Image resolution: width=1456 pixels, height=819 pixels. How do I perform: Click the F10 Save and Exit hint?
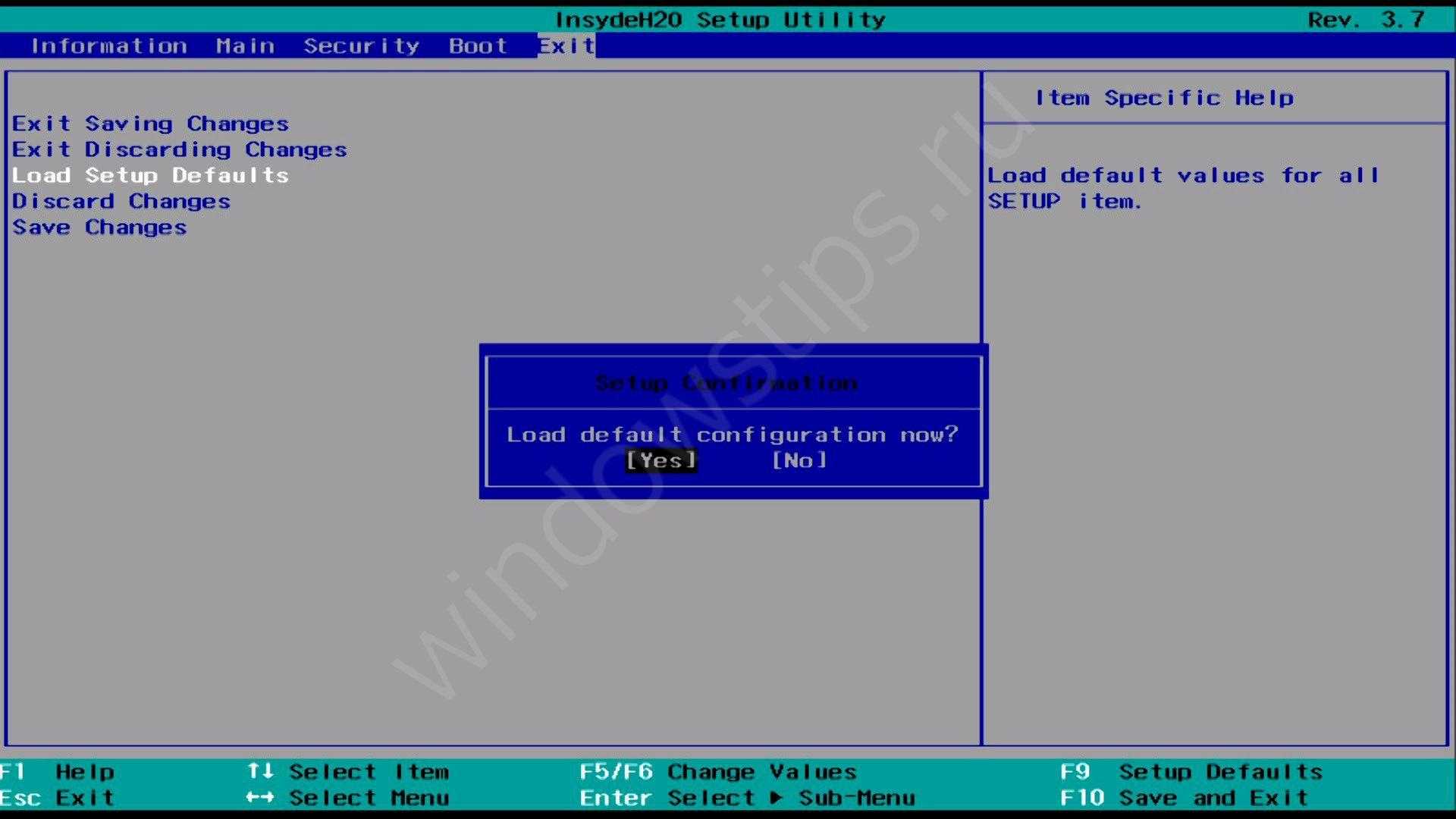coord(1184,798)
